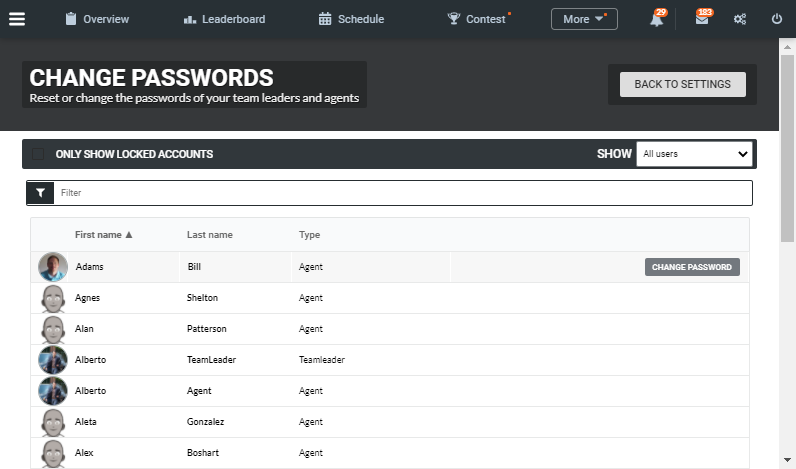This screenshot has width=796, height=469.
Task: Focus the Filter text field
Action: tap(403, 193)
